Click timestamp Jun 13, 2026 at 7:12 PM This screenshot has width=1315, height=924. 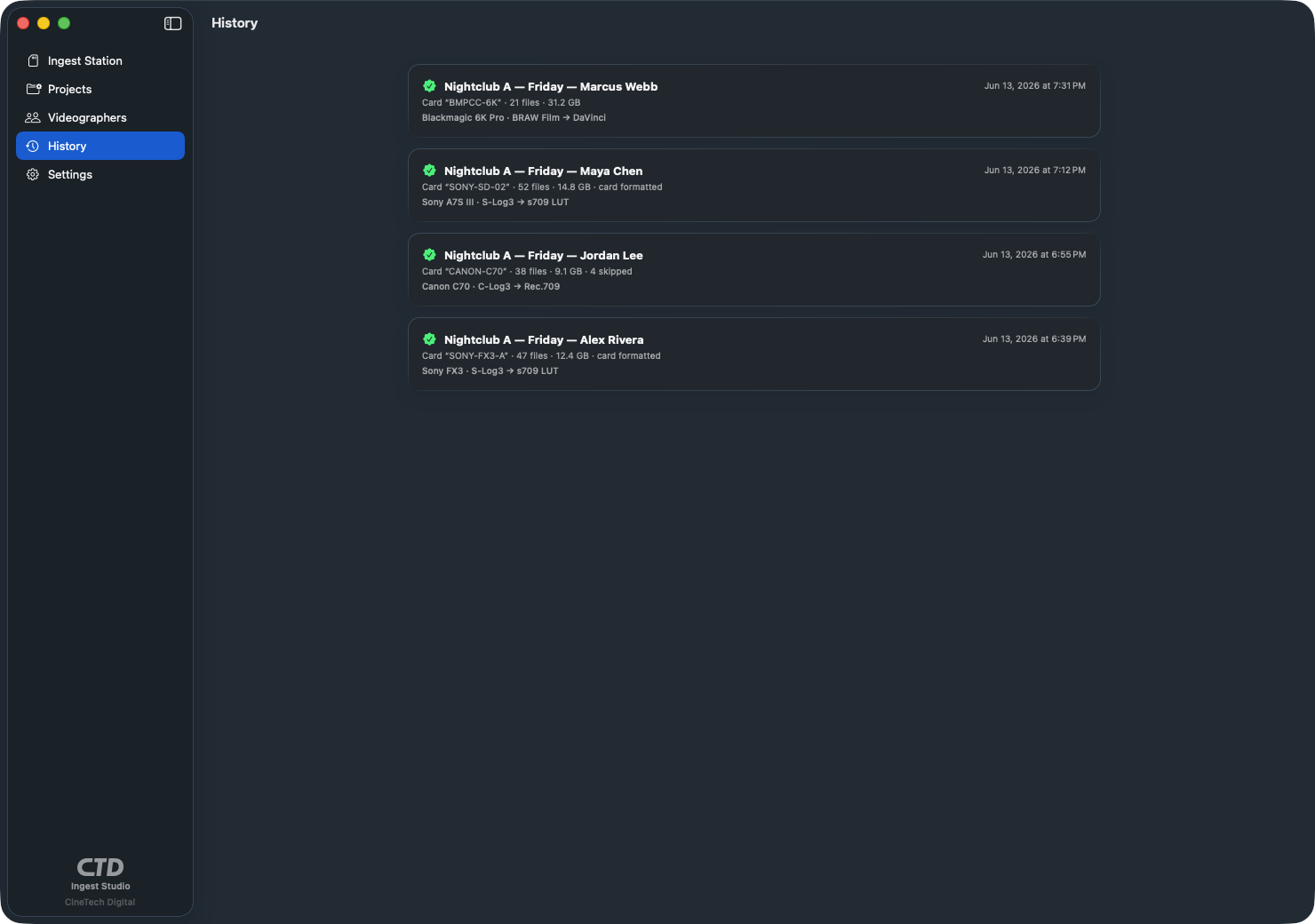[1035, 171]
